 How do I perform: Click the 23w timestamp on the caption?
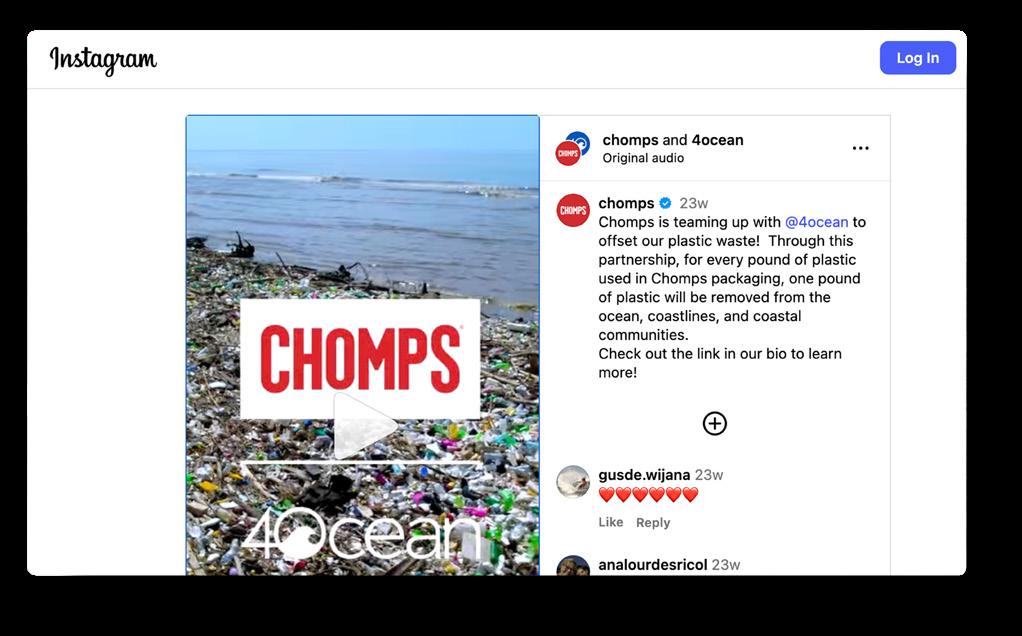tap(694, 203)
